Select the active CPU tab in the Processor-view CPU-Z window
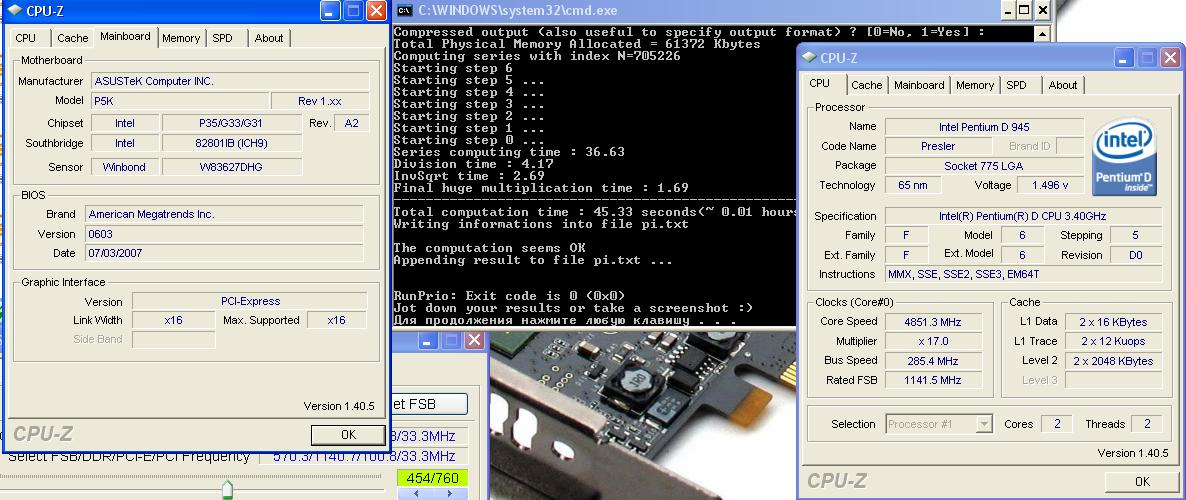The image size is (1186, 500). click(819, 83)
